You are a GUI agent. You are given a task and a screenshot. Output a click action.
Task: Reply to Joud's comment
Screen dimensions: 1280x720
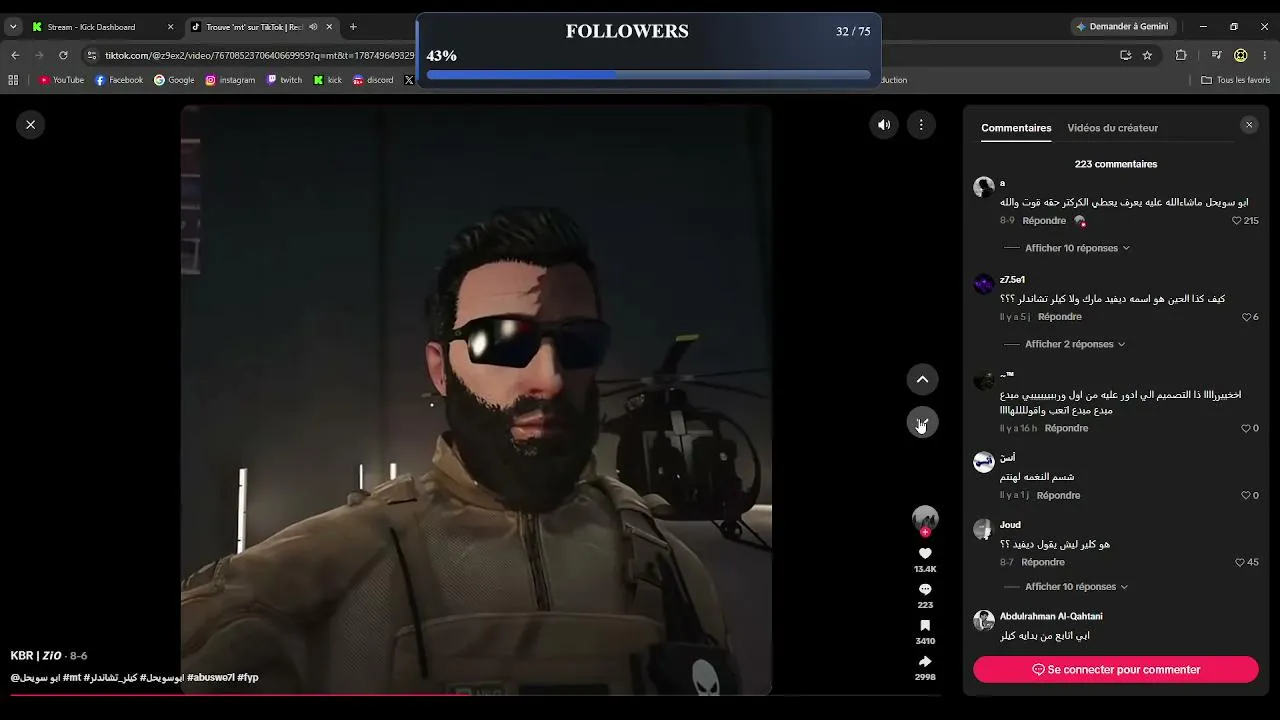1043,562
